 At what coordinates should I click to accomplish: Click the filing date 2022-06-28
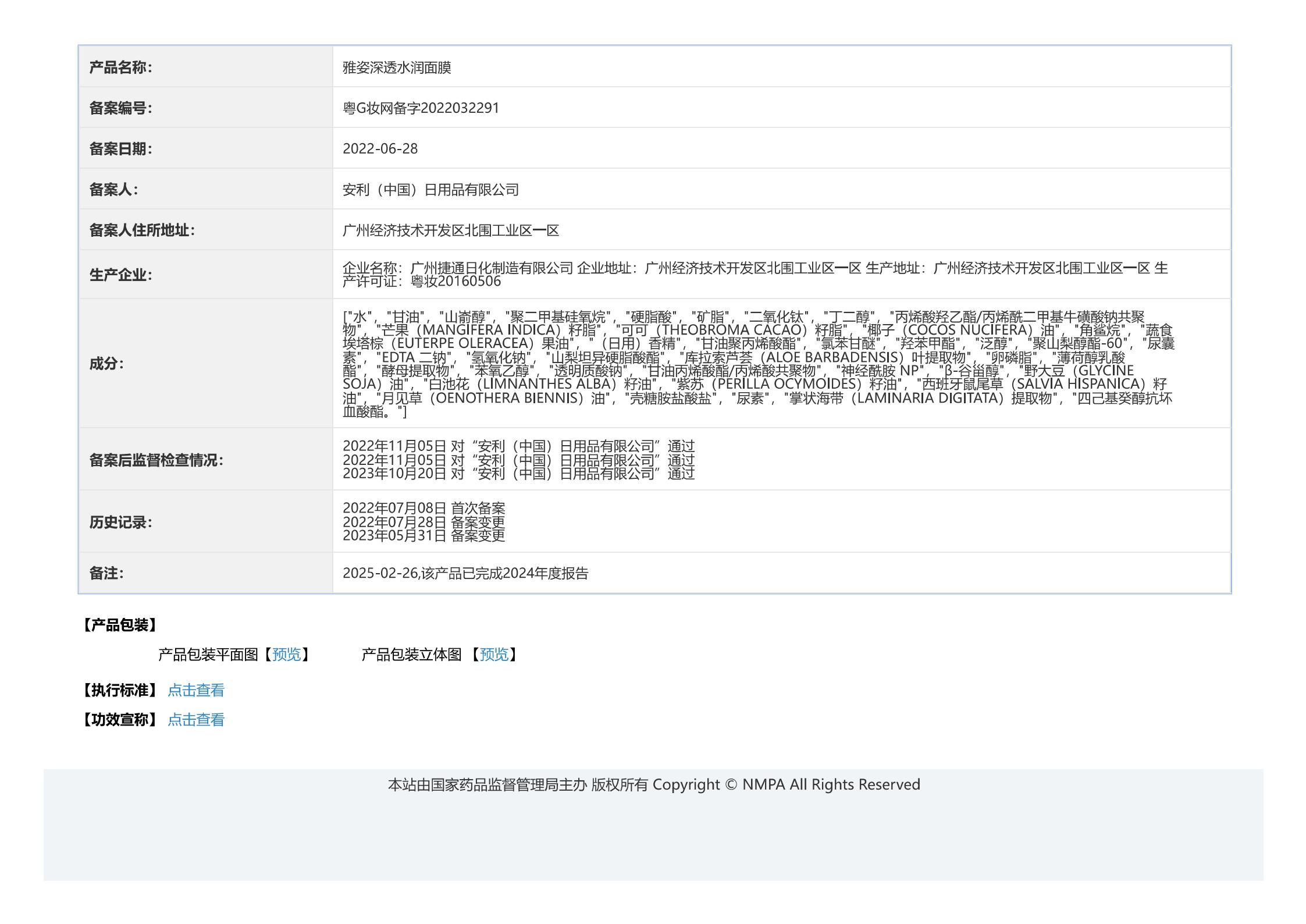[380, 149]
